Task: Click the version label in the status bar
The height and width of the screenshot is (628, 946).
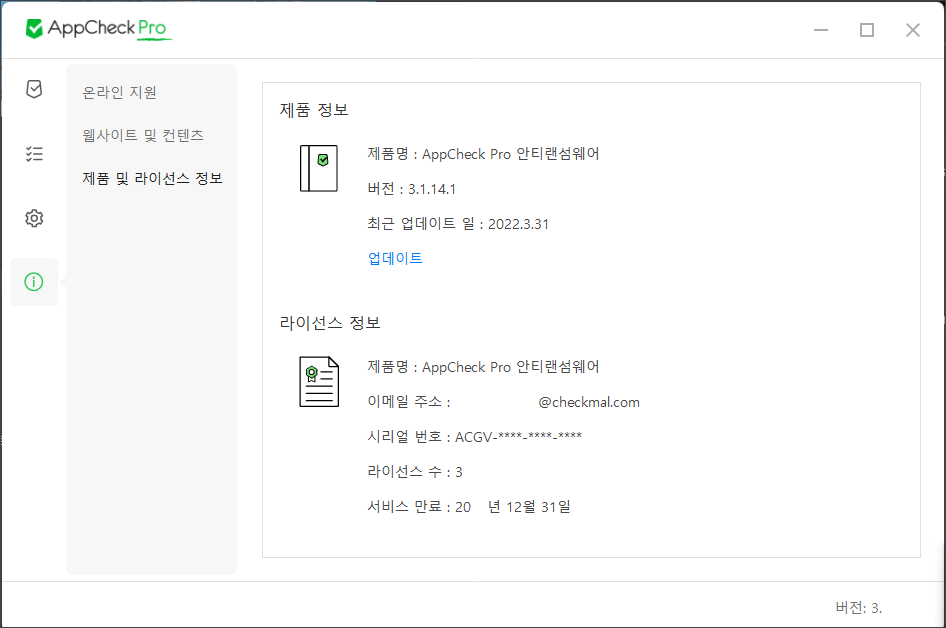Action: click(x=858, y=607)
